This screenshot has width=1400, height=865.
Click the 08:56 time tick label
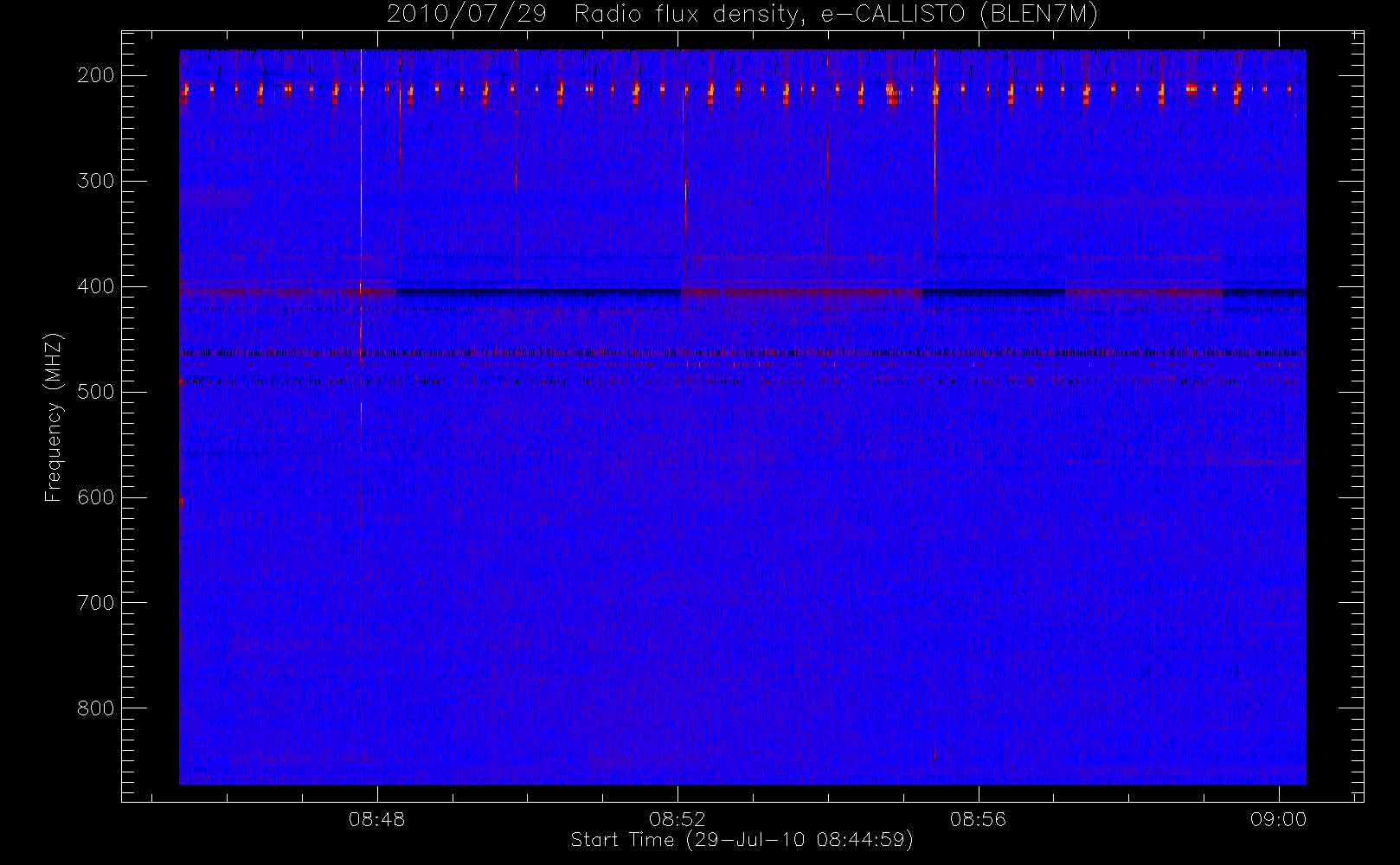(x=978, y=819)
